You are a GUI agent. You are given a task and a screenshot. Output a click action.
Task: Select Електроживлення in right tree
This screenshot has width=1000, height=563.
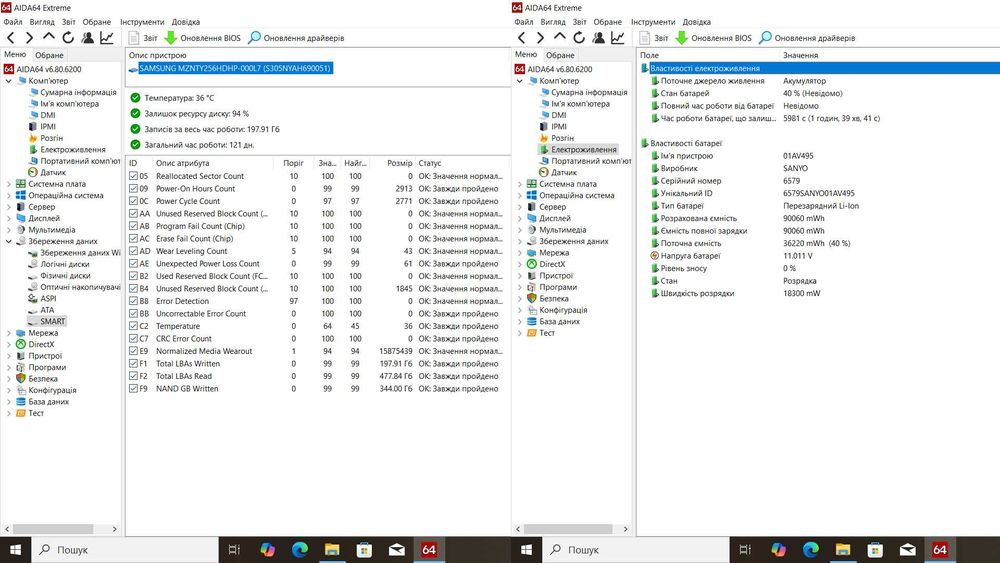584,149
